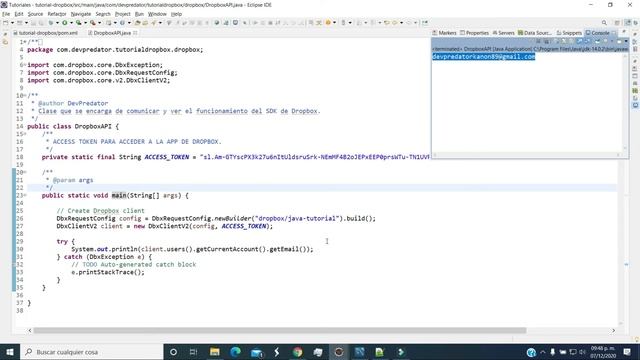Click the Eclipse taskbar icon
Screen dimensions: 640x360
(x=339, y=352)
